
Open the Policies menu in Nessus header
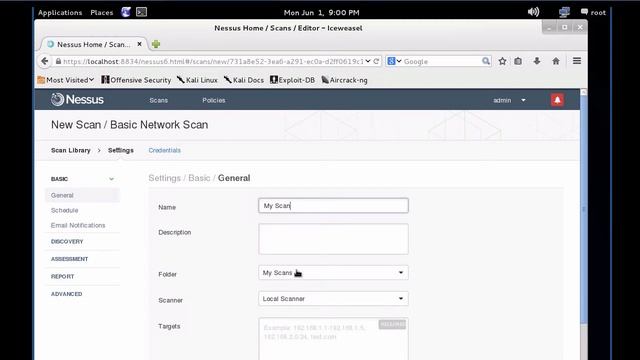pyautogui.click(x=213, y=100)
